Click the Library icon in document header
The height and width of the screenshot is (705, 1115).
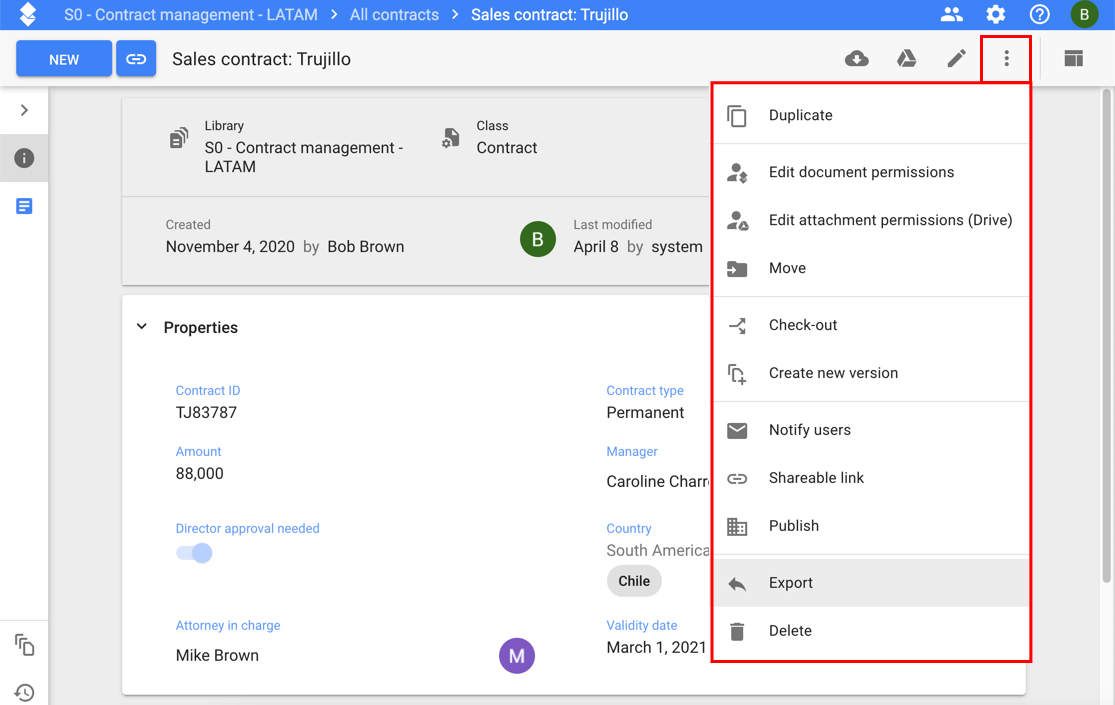point(179,137)
